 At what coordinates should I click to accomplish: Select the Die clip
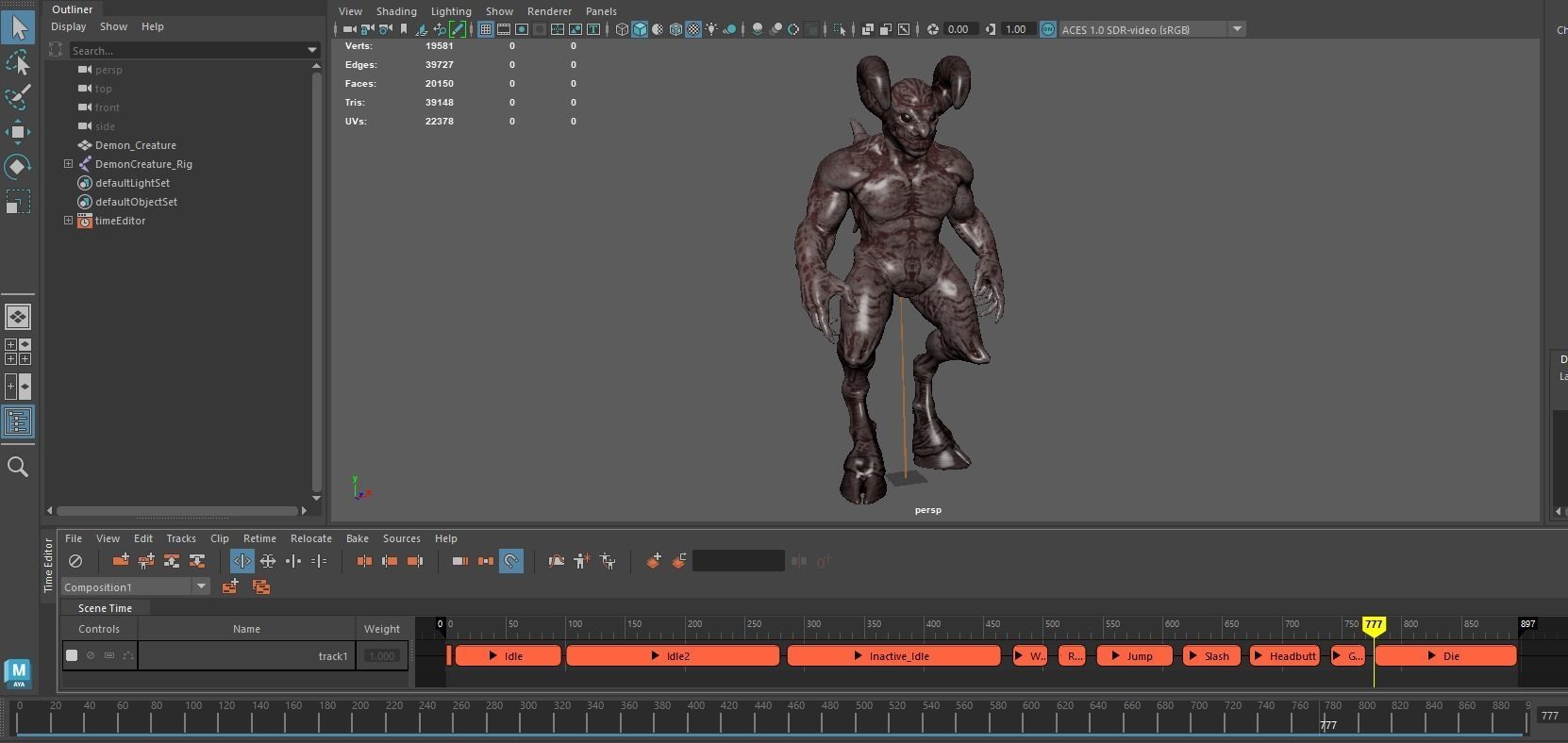click(x=1445, y=655)
